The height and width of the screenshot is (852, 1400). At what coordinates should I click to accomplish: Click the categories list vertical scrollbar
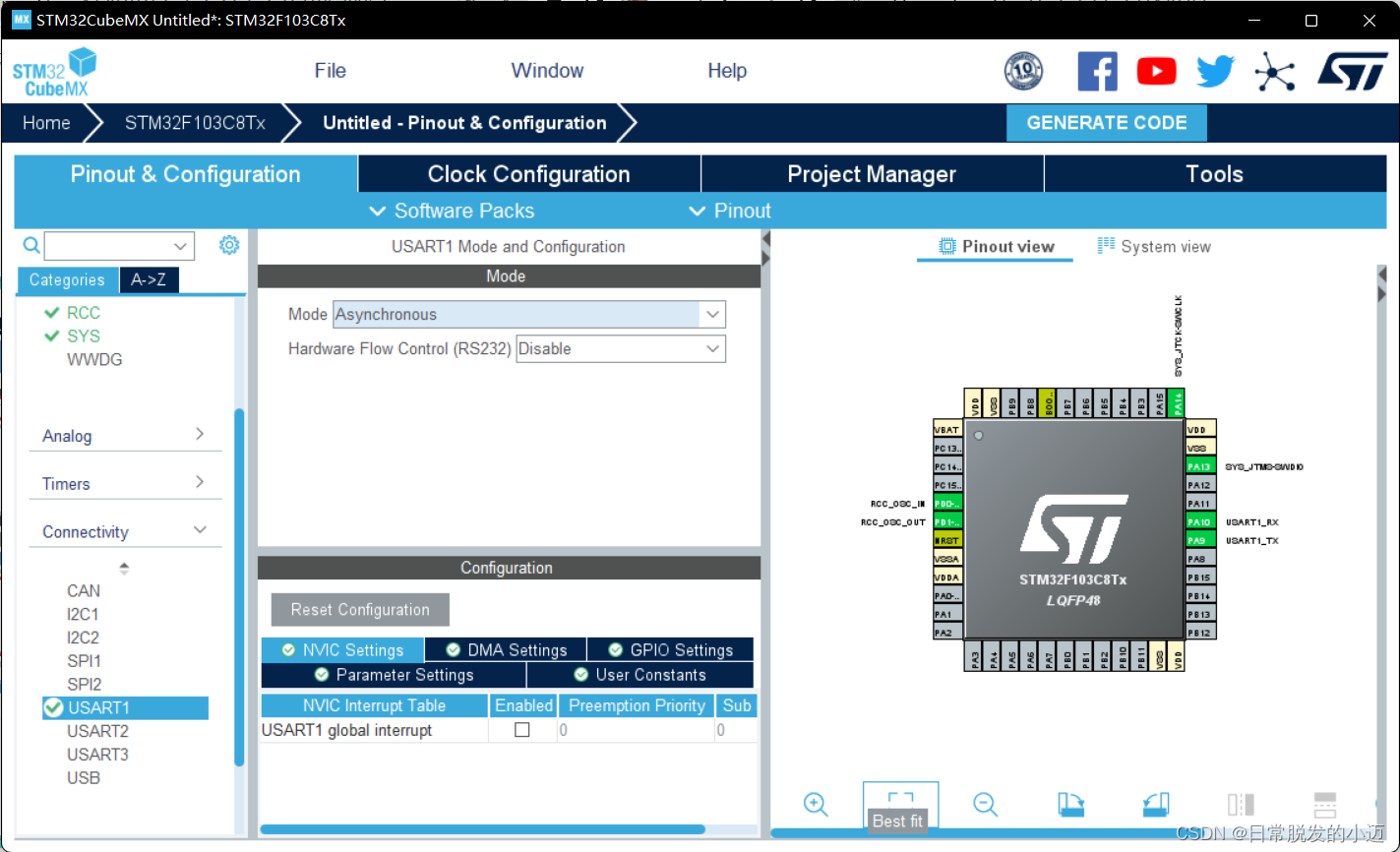[x=239, y=586]
